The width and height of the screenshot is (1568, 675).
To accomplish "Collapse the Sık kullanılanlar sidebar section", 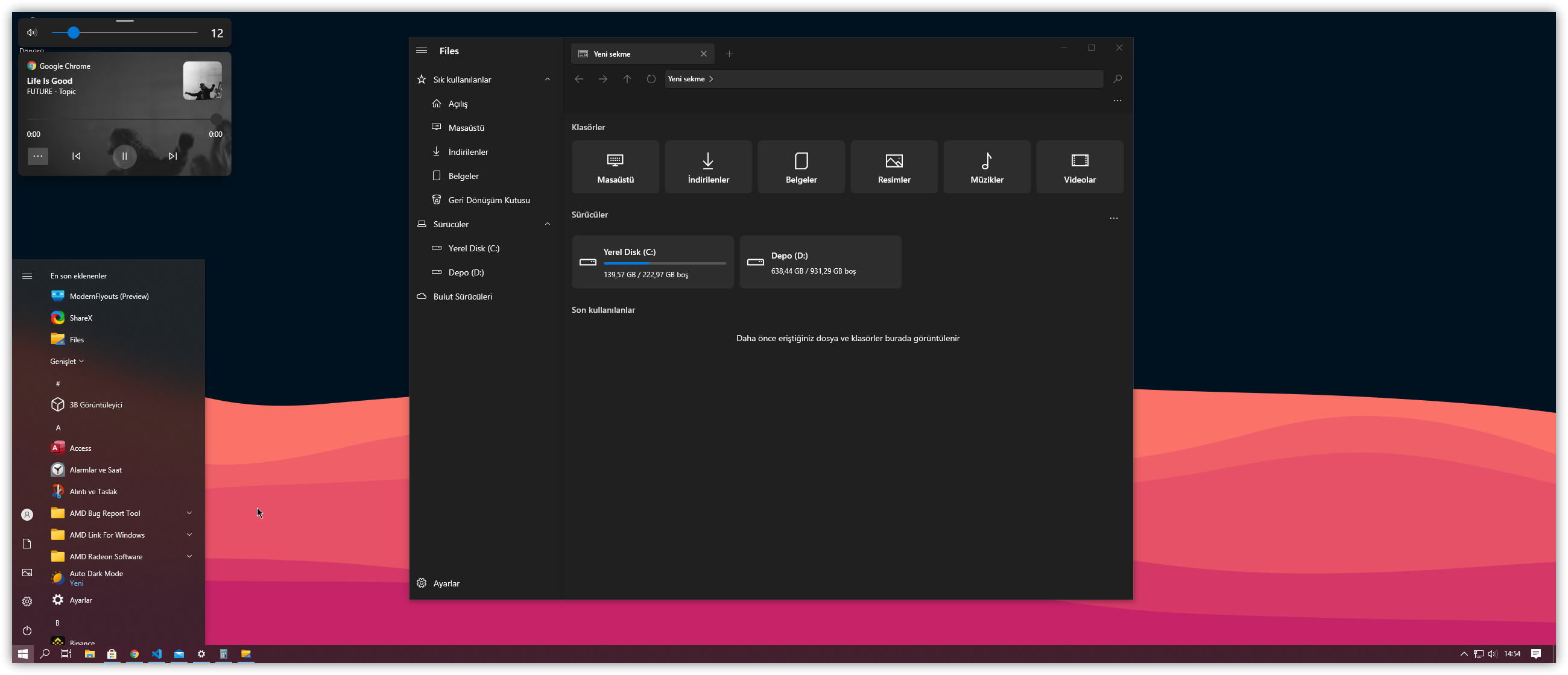I will tap(547, 80).
